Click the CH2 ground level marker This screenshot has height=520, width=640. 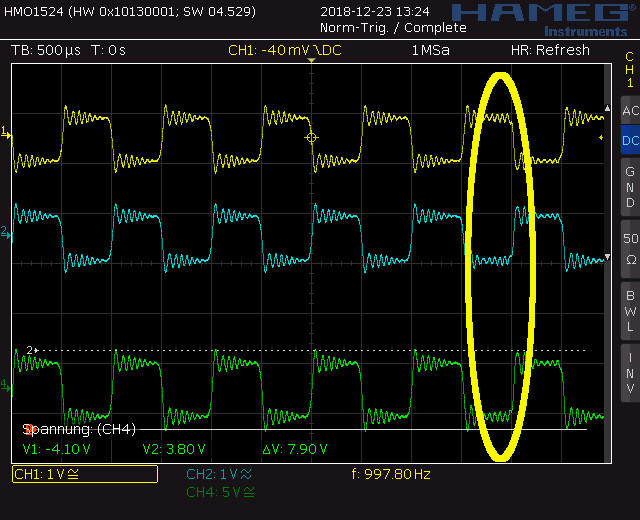coord(6,233)
